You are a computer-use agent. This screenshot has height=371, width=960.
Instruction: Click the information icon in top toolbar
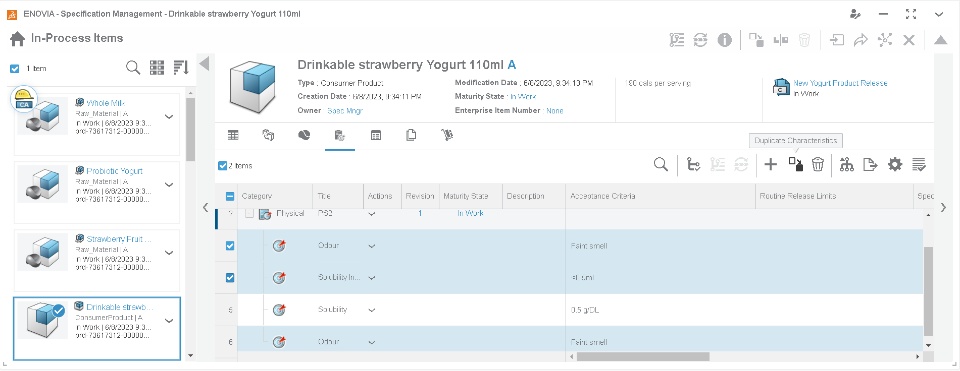click(x=724, y=40)
